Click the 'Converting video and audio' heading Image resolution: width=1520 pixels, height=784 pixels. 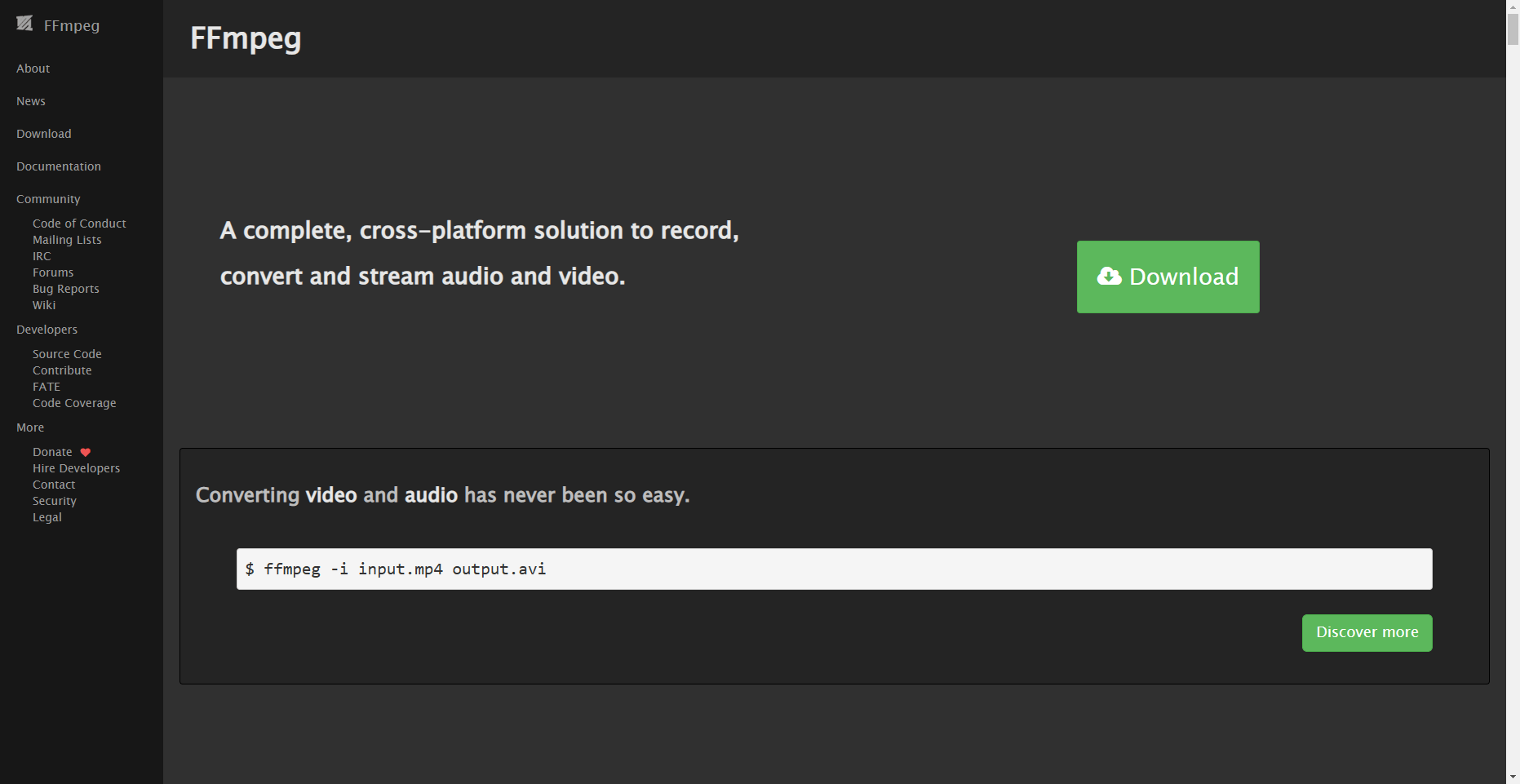pos(443,495)
